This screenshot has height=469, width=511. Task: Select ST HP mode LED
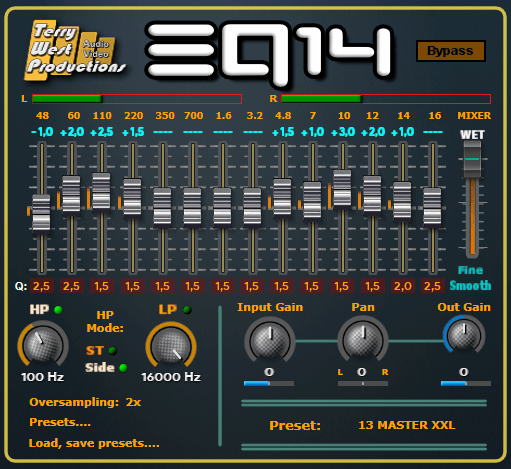tap(113, 351)
